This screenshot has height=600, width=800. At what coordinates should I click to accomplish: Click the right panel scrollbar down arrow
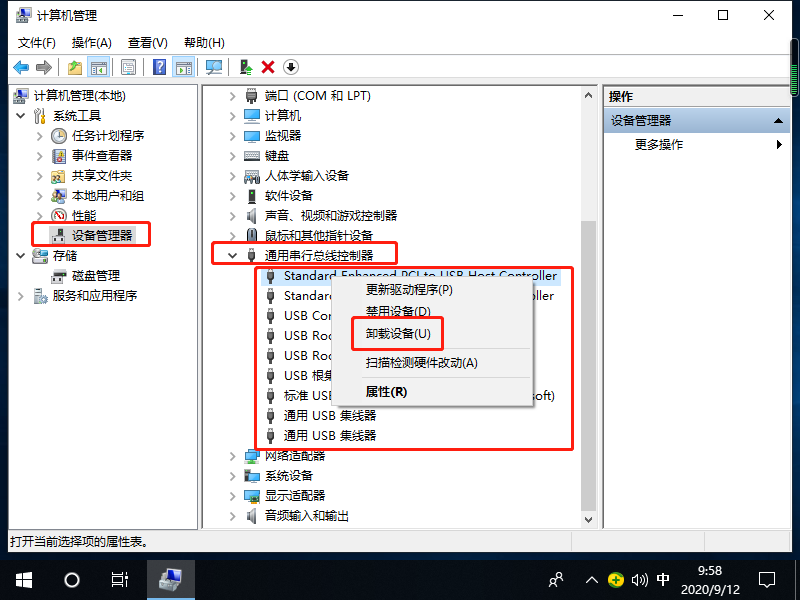(588, 521)
